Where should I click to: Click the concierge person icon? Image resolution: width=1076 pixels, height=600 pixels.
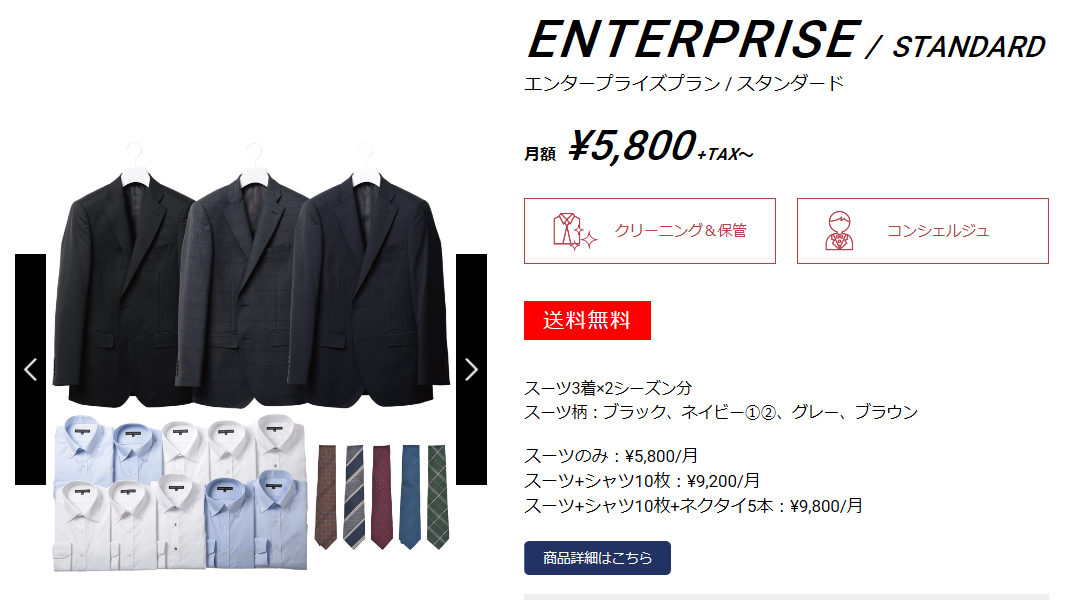click(839, 231)
